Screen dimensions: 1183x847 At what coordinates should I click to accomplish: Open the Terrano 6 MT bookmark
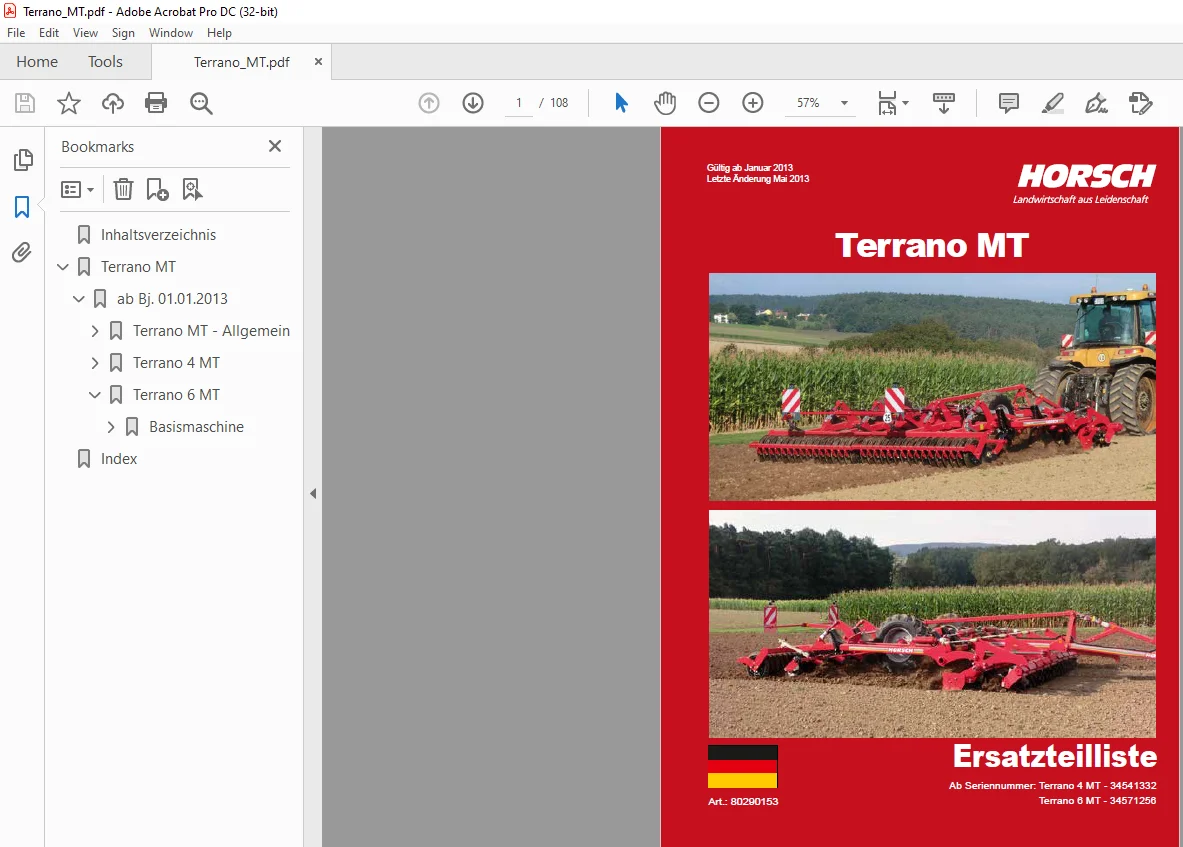tap(177, 394)
